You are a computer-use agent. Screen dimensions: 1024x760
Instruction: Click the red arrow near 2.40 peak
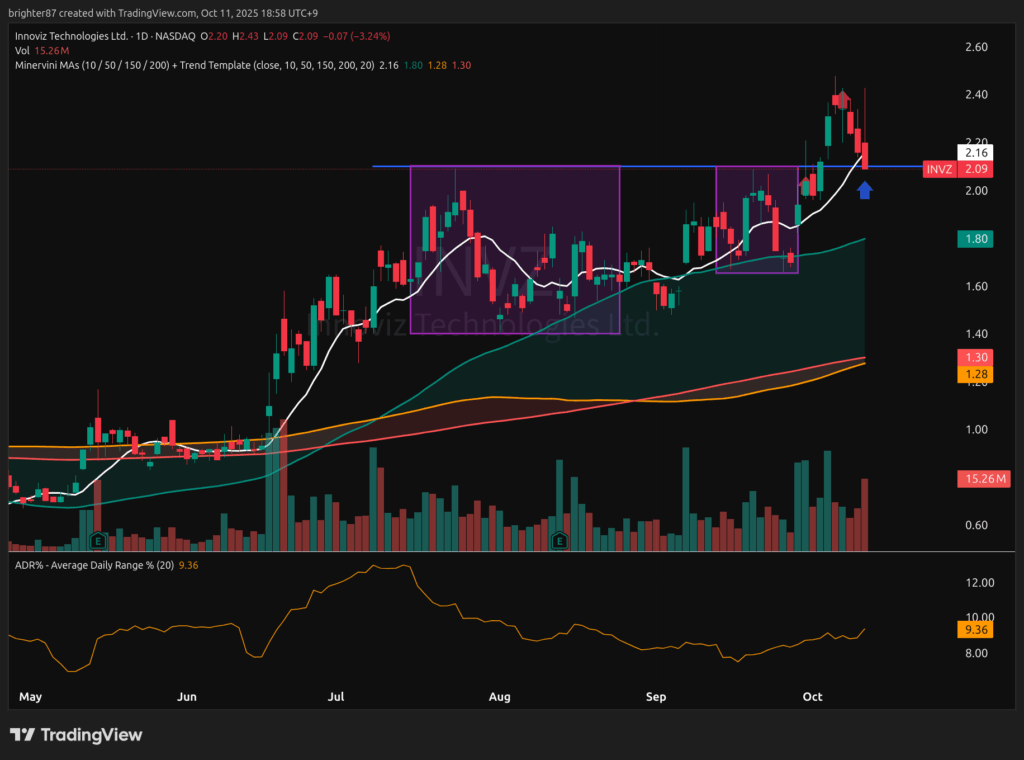[x=843, y=98]
